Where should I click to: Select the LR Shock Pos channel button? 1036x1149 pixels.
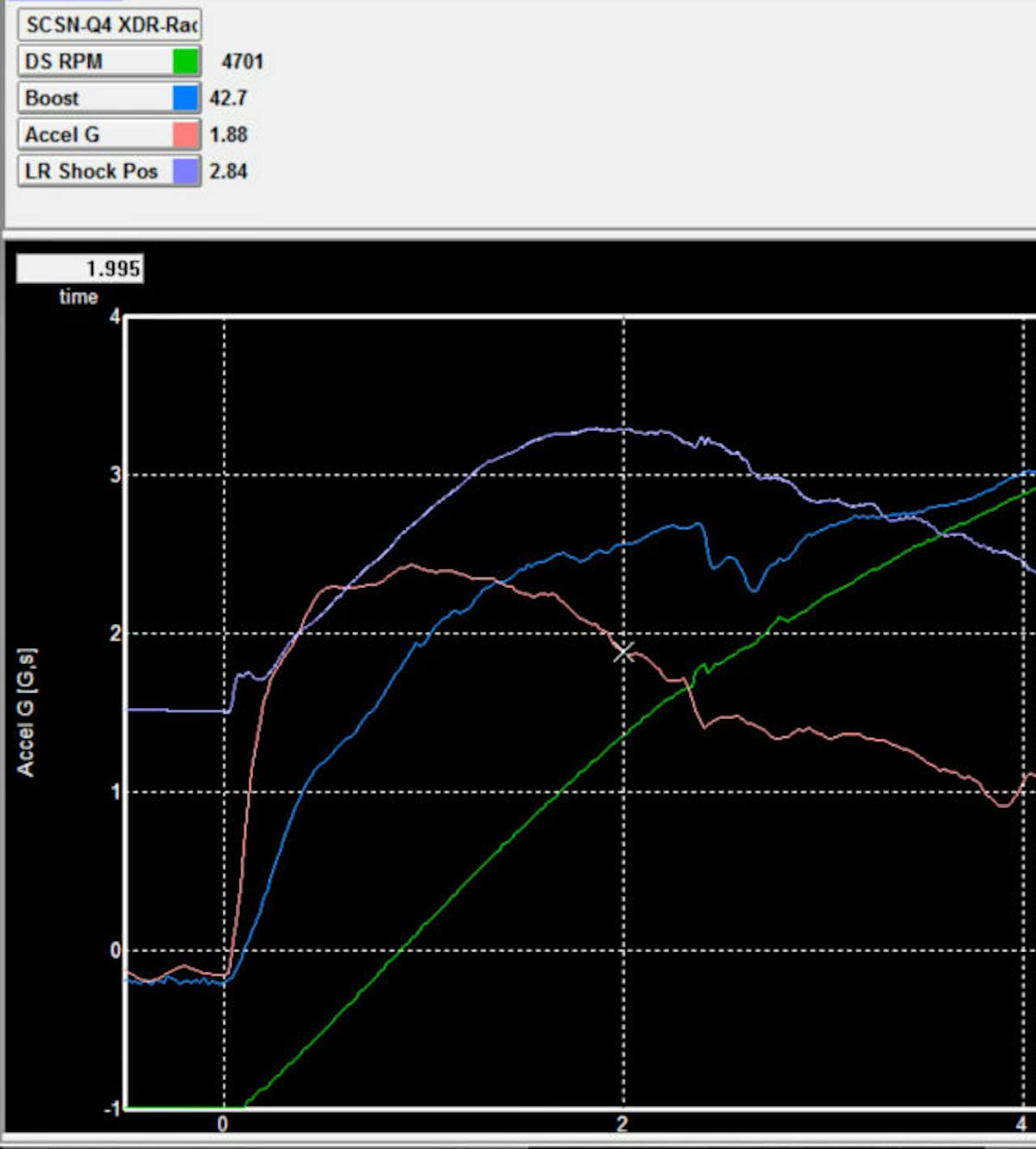point(95,171)
